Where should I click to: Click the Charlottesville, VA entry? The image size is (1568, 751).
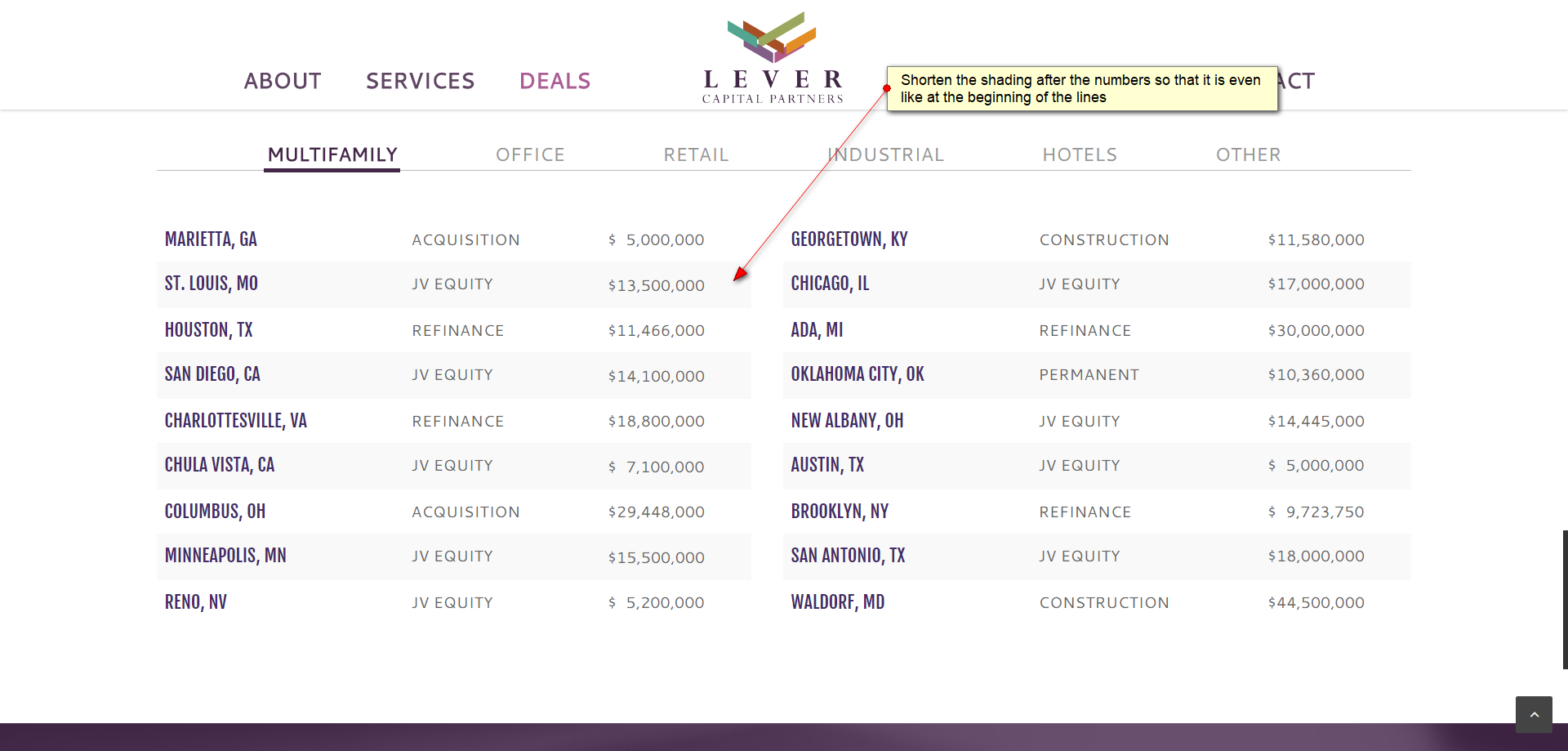[236, 421]
